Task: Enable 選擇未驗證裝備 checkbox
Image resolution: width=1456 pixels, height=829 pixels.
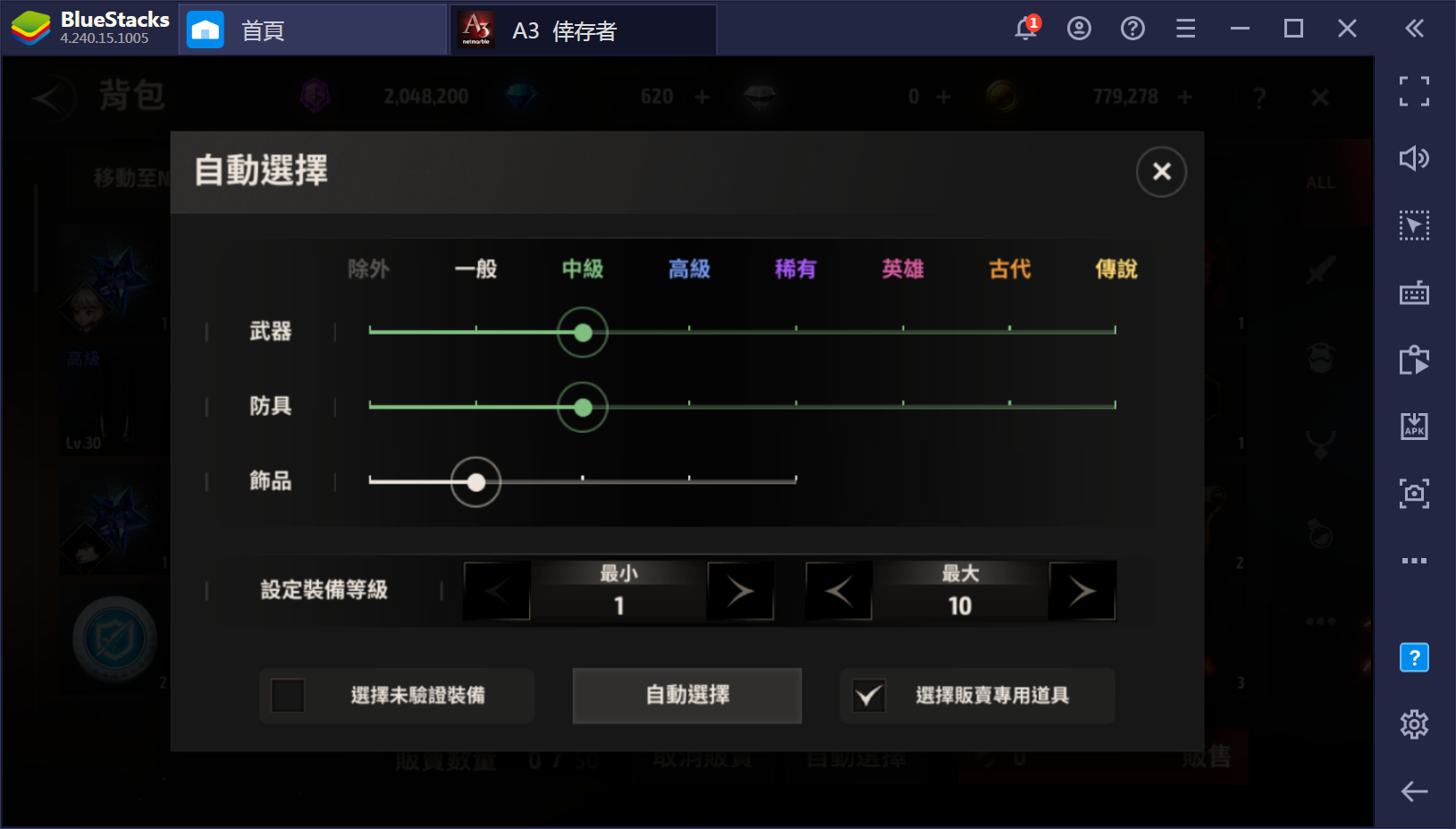Action: click(x=288, y=696)
